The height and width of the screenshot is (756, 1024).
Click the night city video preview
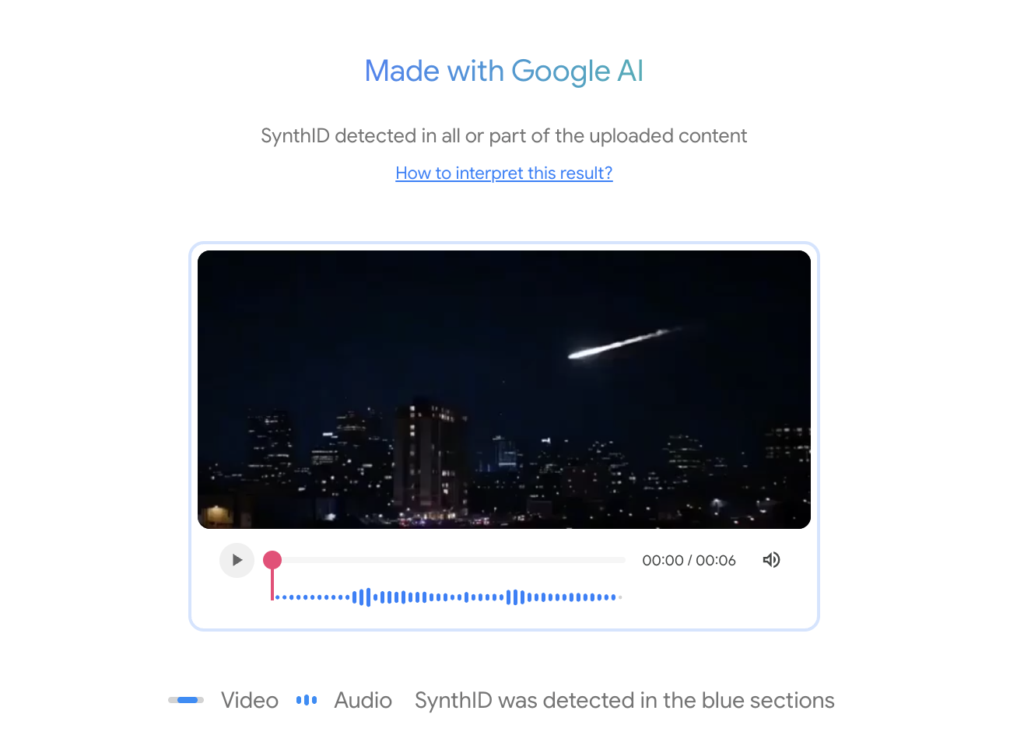[504, 389]
